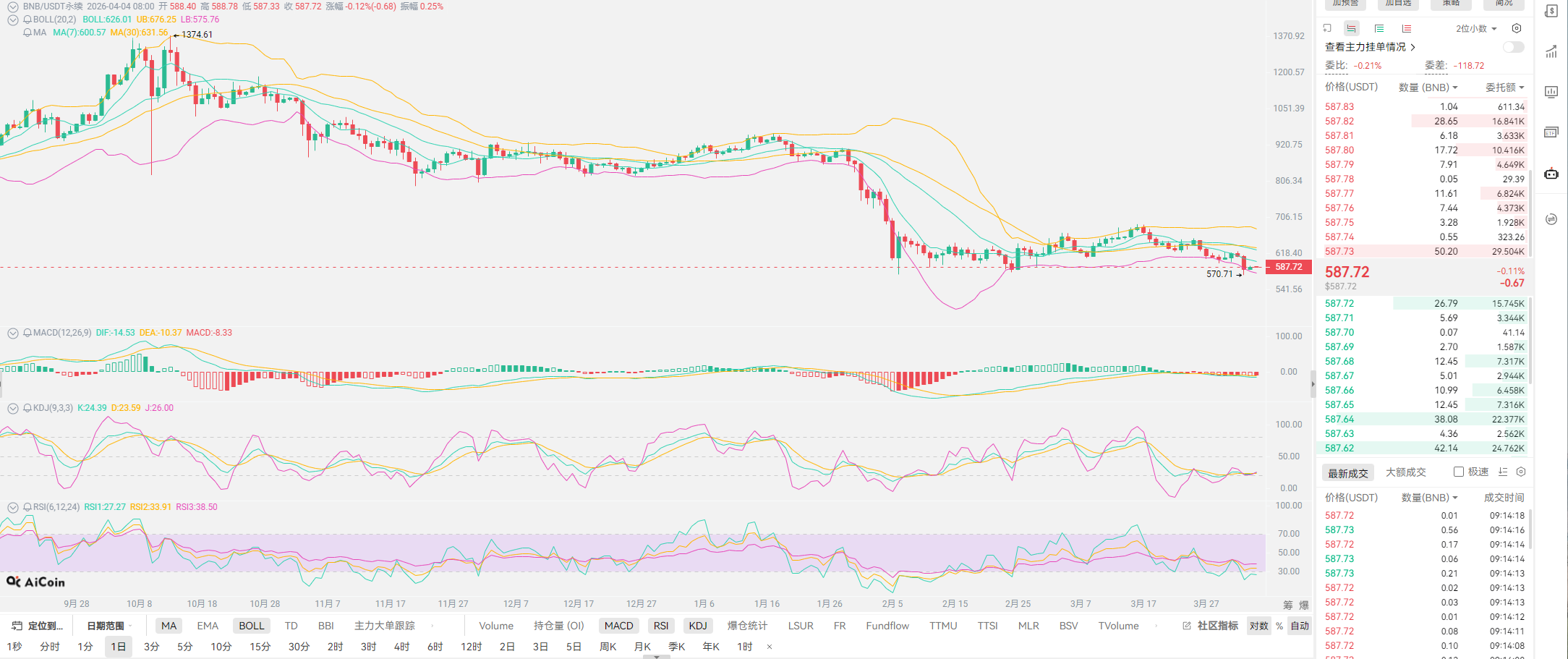Click the rising bar chart sidebar icon
The height and width of the screenshot is (659, 1568).
point(1551,52)
